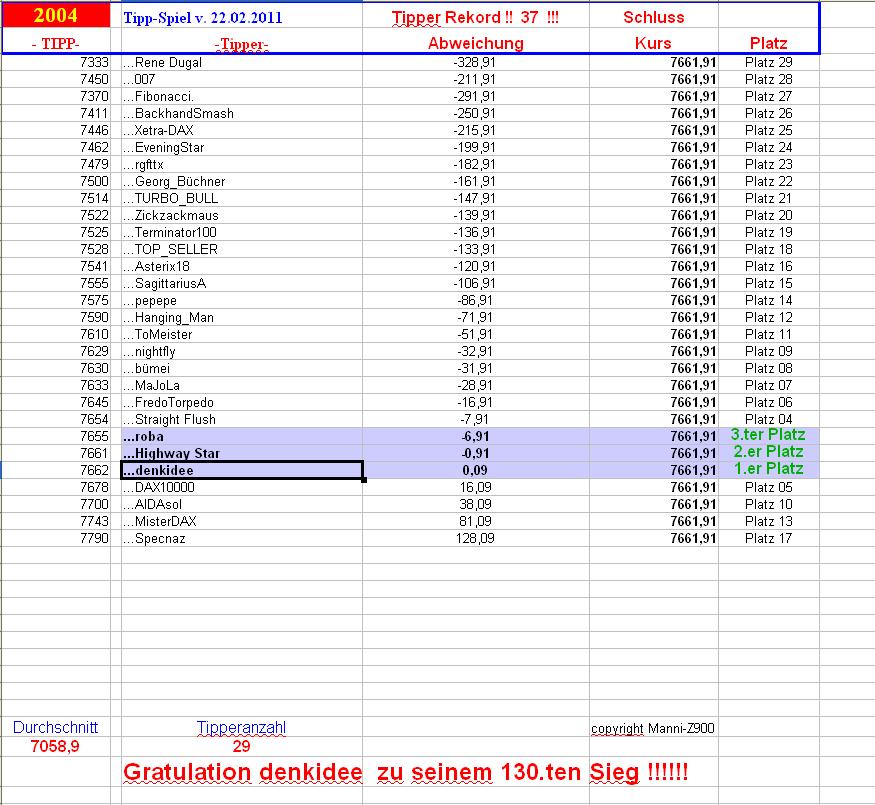Select the green 3.ter Platz cell
Viewport: 875px width, 805px height.
click(x=768, y=435)
